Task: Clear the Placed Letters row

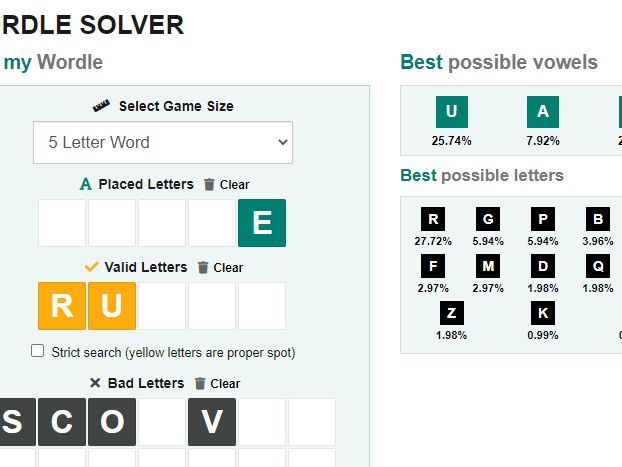Action: click(x=226, y=184)
